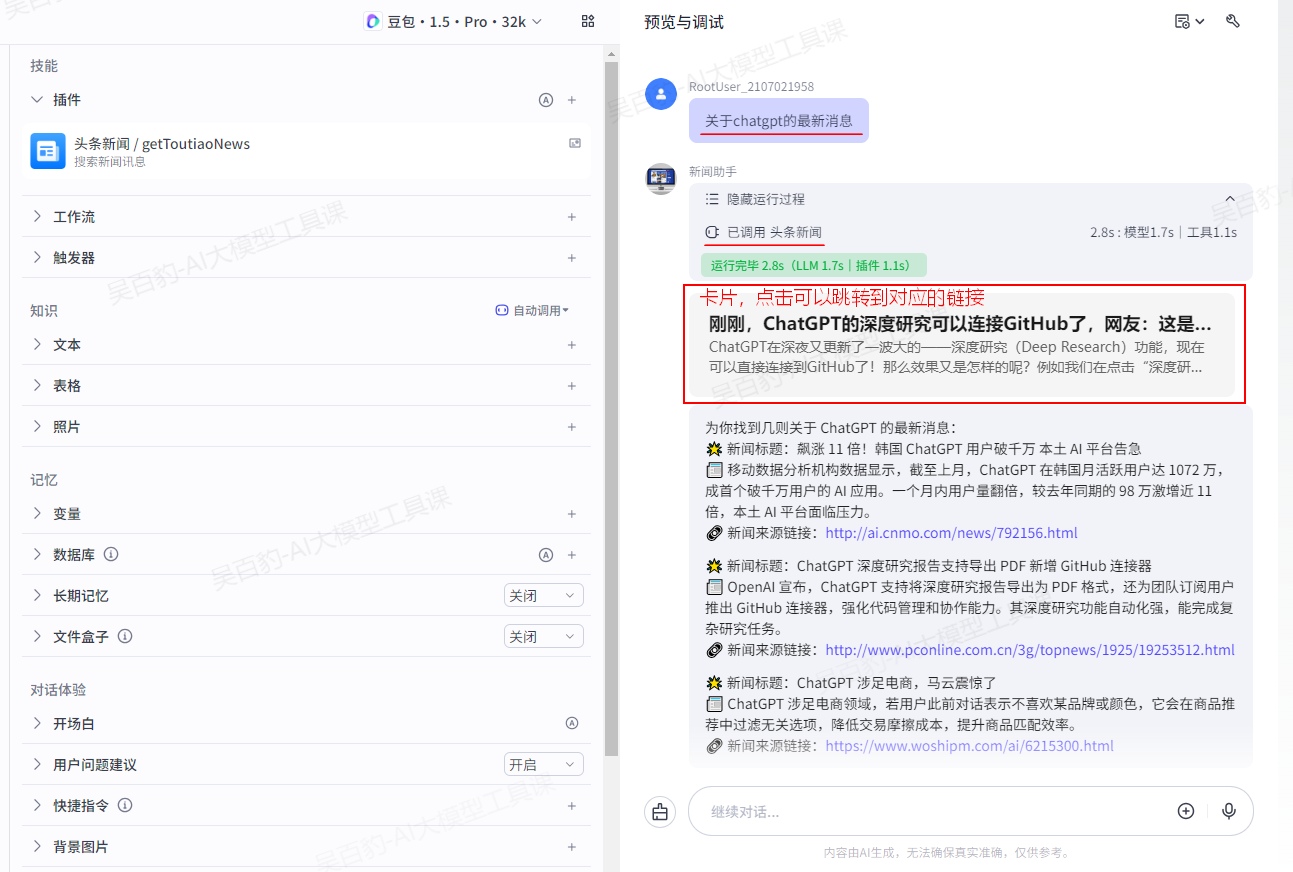
Task: Add a photo with the plus icon in 照片 row
Action: [572, 427]
